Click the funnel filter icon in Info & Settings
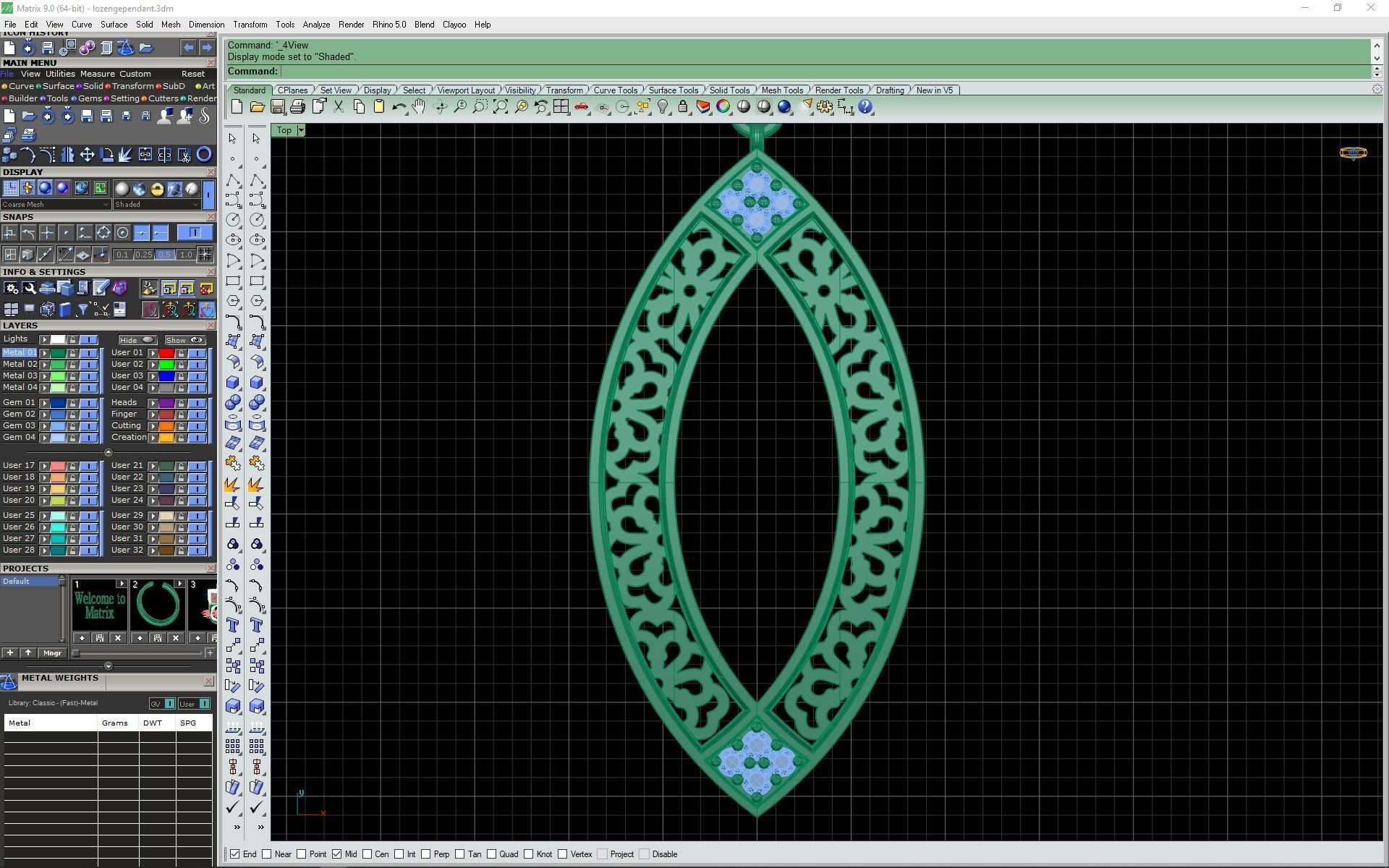1389x868 pixels. point(82,310)
